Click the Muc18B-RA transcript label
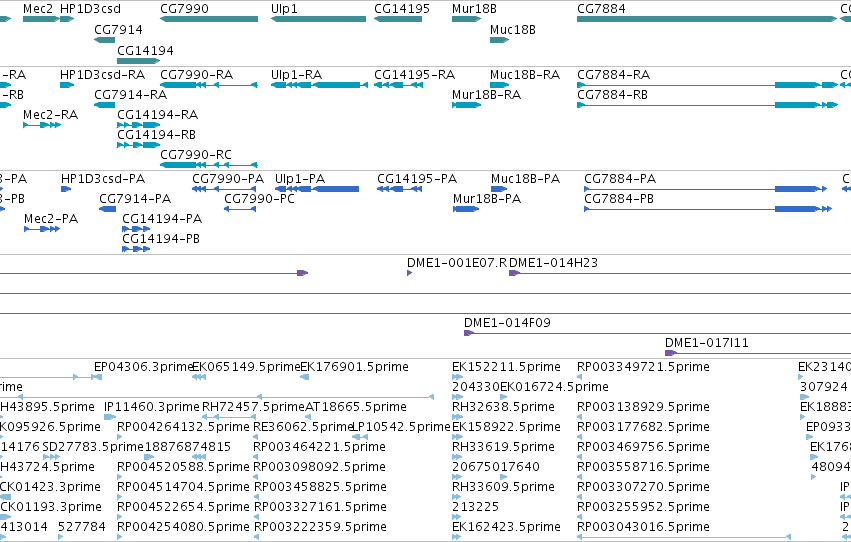 point(525,74)
